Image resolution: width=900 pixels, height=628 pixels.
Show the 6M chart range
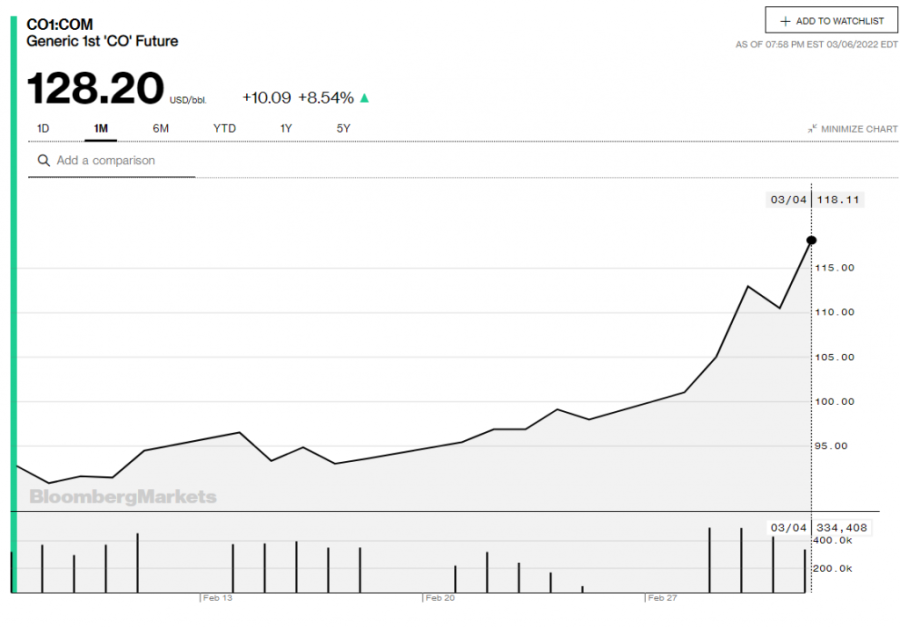160,128
